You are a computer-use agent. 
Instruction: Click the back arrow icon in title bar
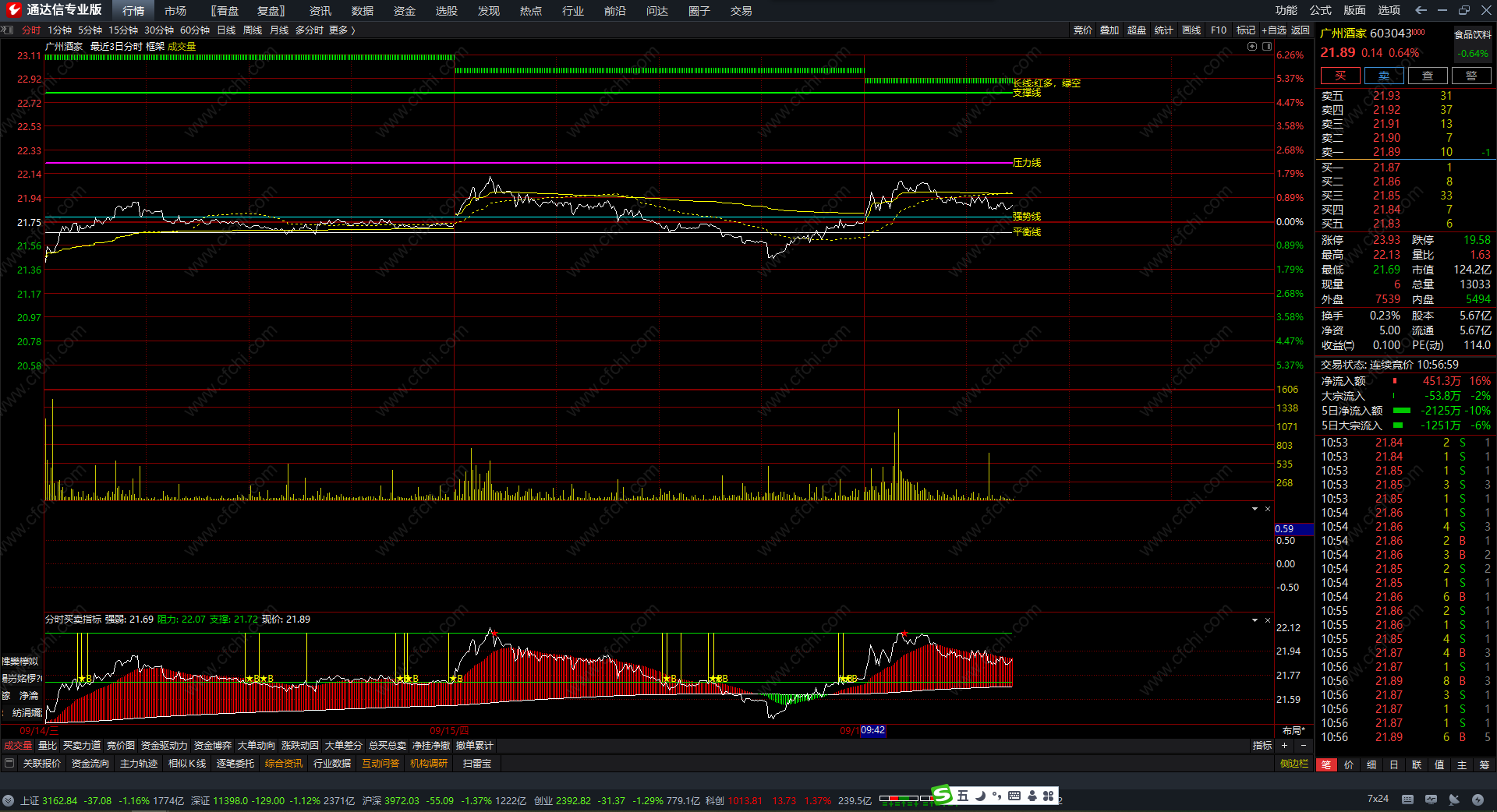(x=1421, y=10)
